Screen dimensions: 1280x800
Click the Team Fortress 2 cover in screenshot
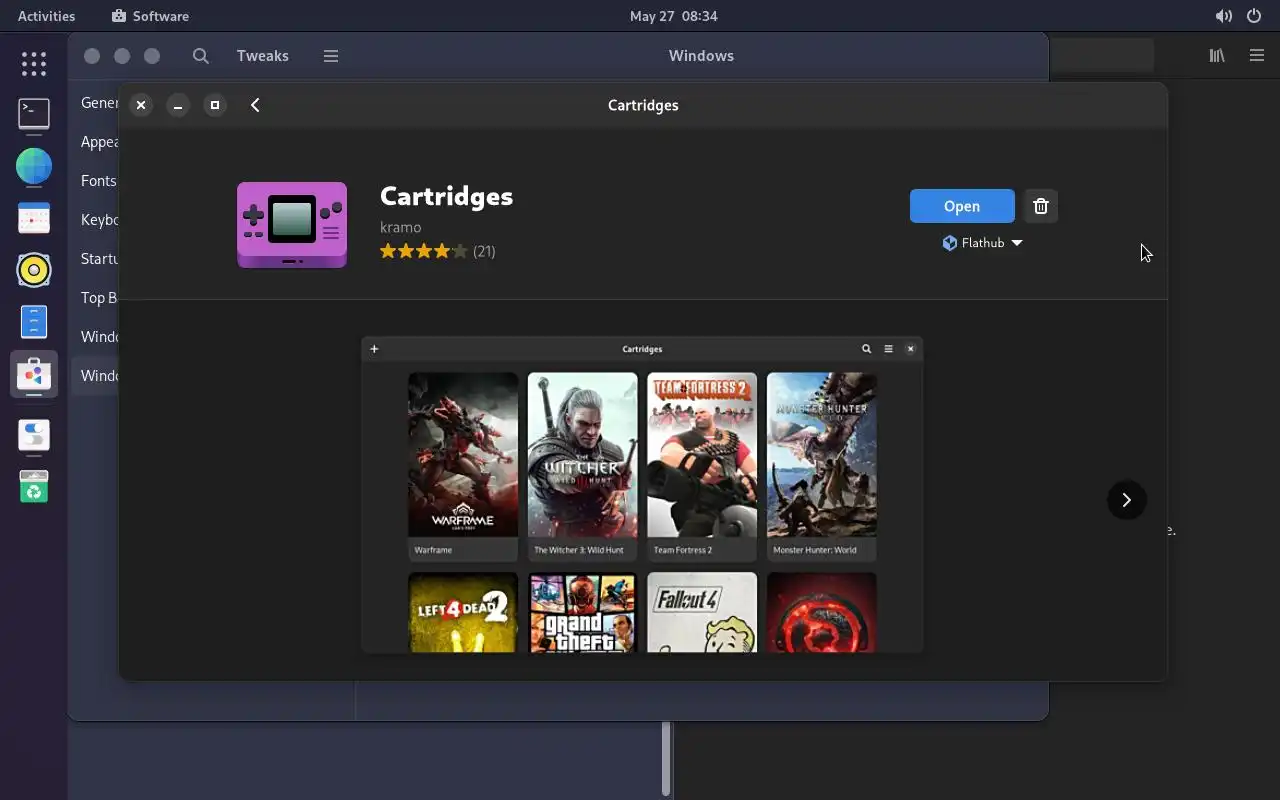[702, 455]
